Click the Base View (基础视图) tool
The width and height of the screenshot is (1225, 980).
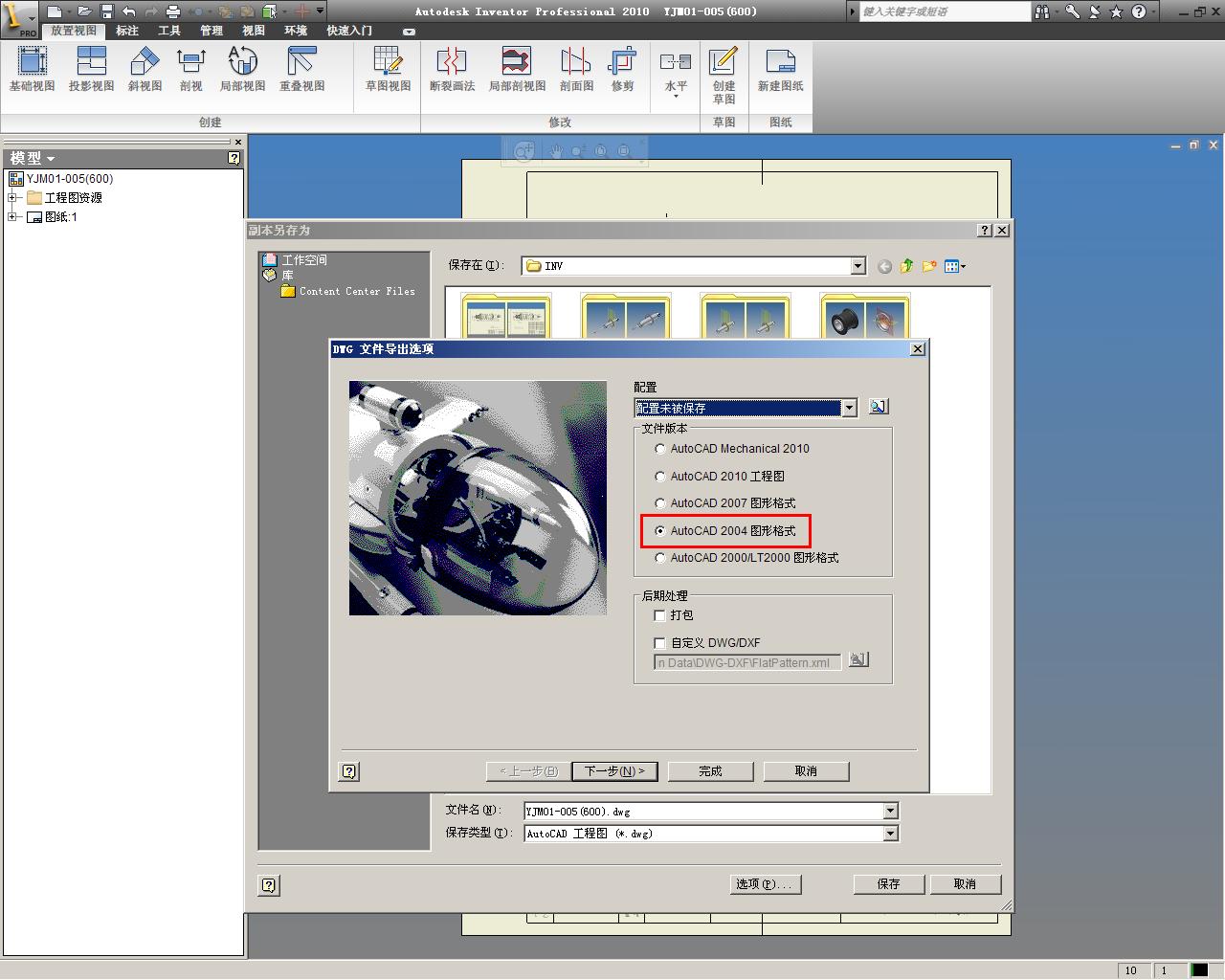[x=33, y=70]
